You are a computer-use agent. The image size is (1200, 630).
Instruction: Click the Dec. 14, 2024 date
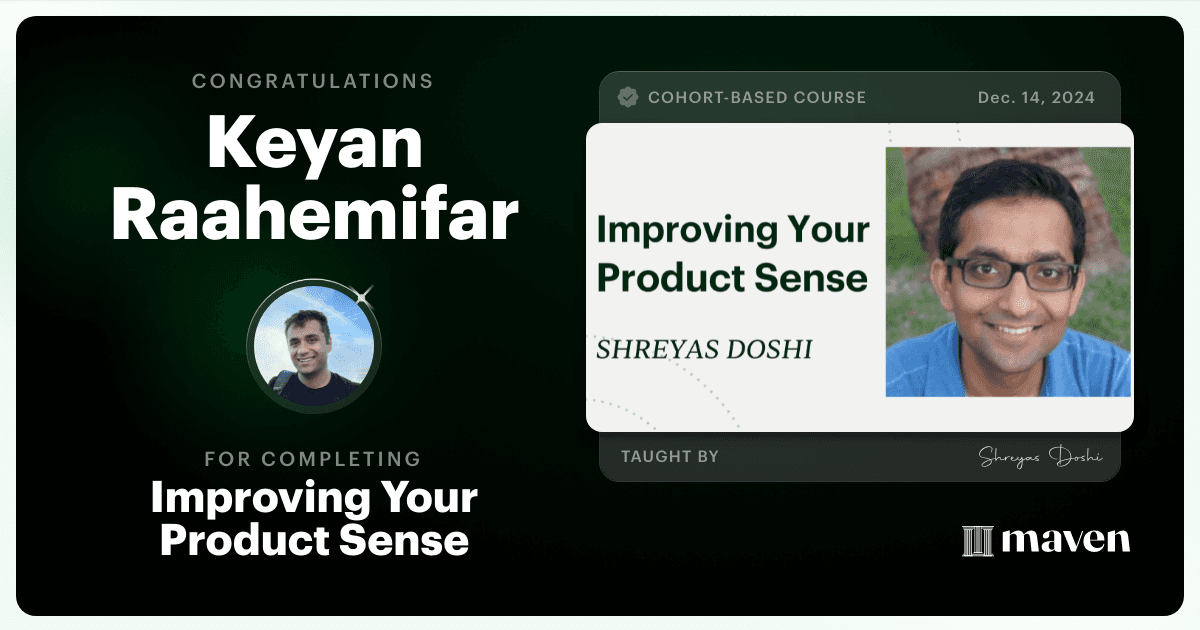[1035, 98]
